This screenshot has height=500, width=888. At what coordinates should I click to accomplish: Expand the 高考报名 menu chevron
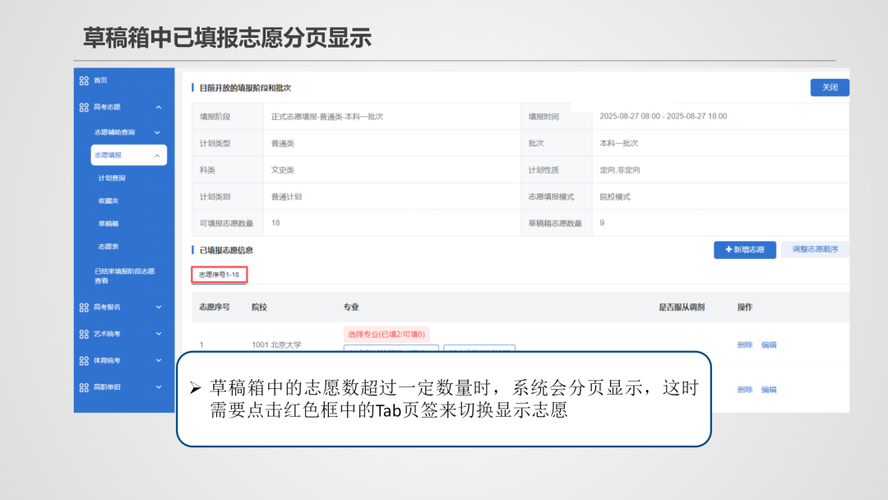(x=159, y=307)
